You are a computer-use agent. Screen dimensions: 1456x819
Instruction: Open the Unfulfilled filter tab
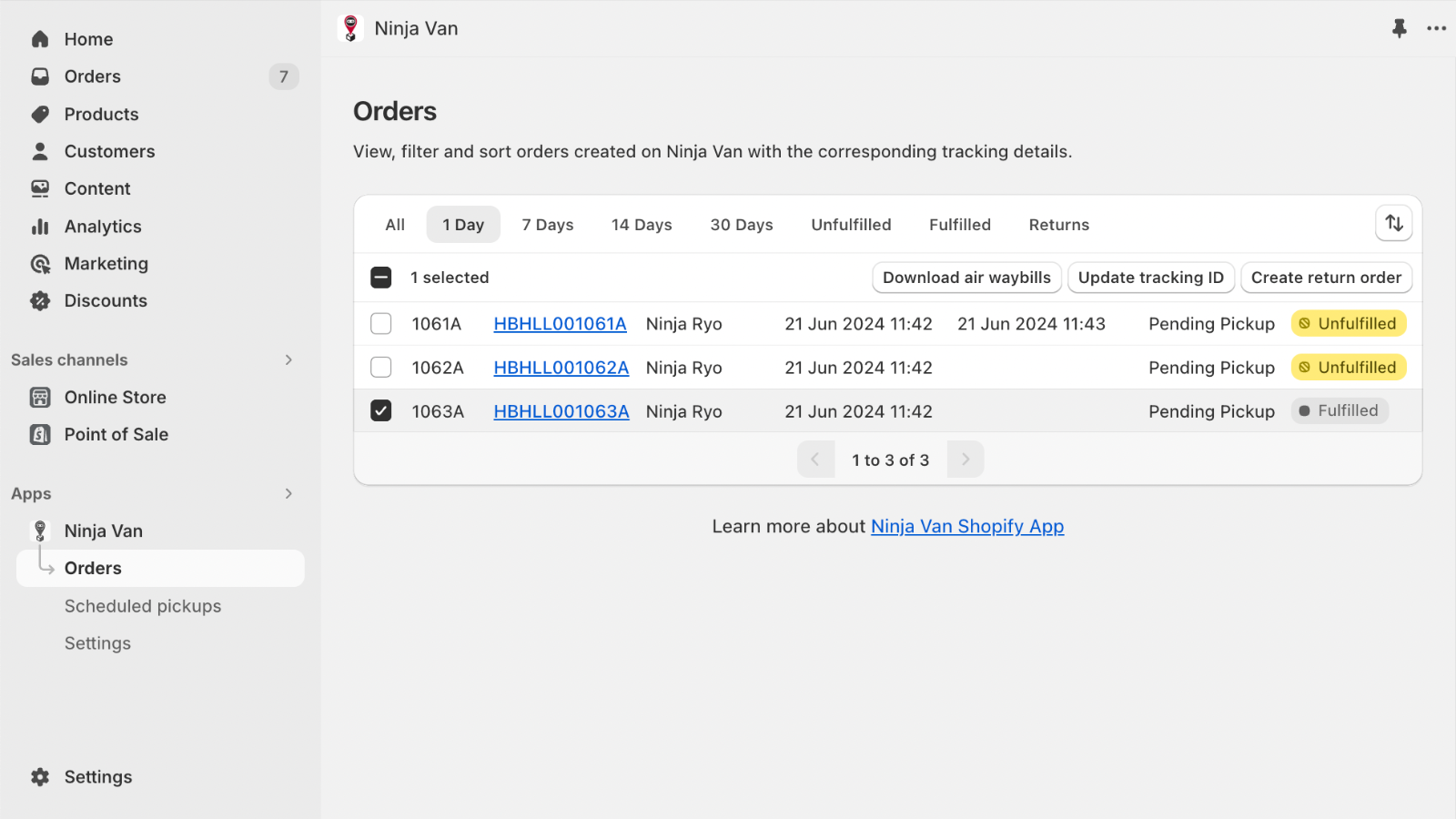point(851,225)
